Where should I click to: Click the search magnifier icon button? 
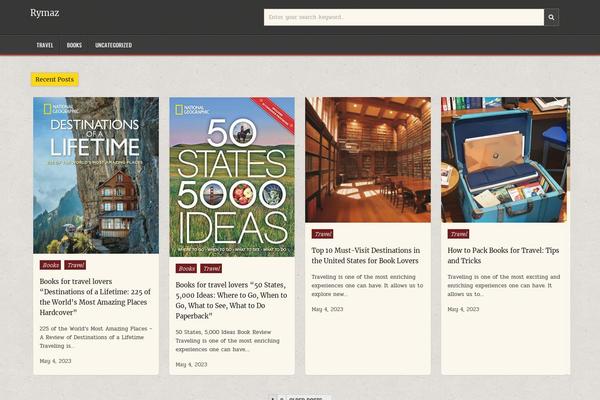coord(551,17)
